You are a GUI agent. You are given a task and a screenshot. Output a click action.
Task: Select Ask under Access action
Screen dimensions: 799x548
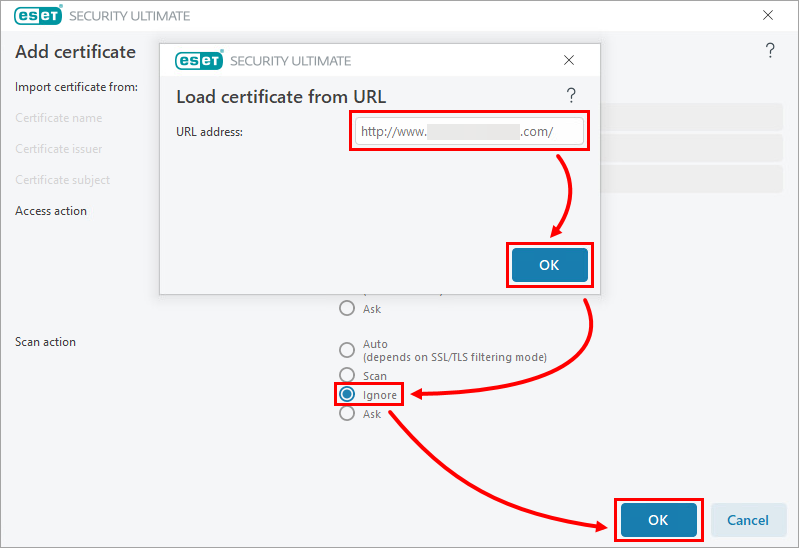347,308
